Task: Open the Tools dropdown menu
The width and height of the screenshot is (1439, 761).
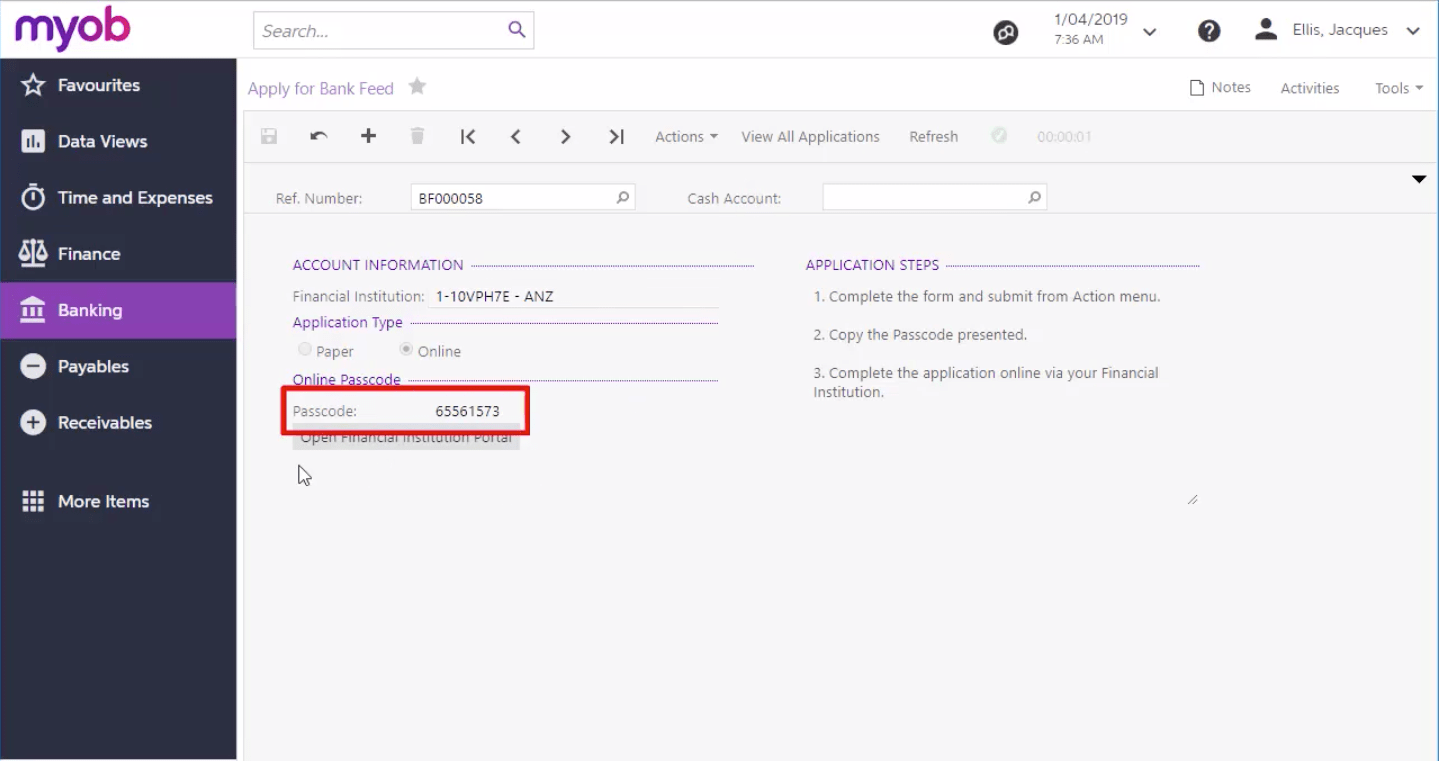Action: point(1398,88)
